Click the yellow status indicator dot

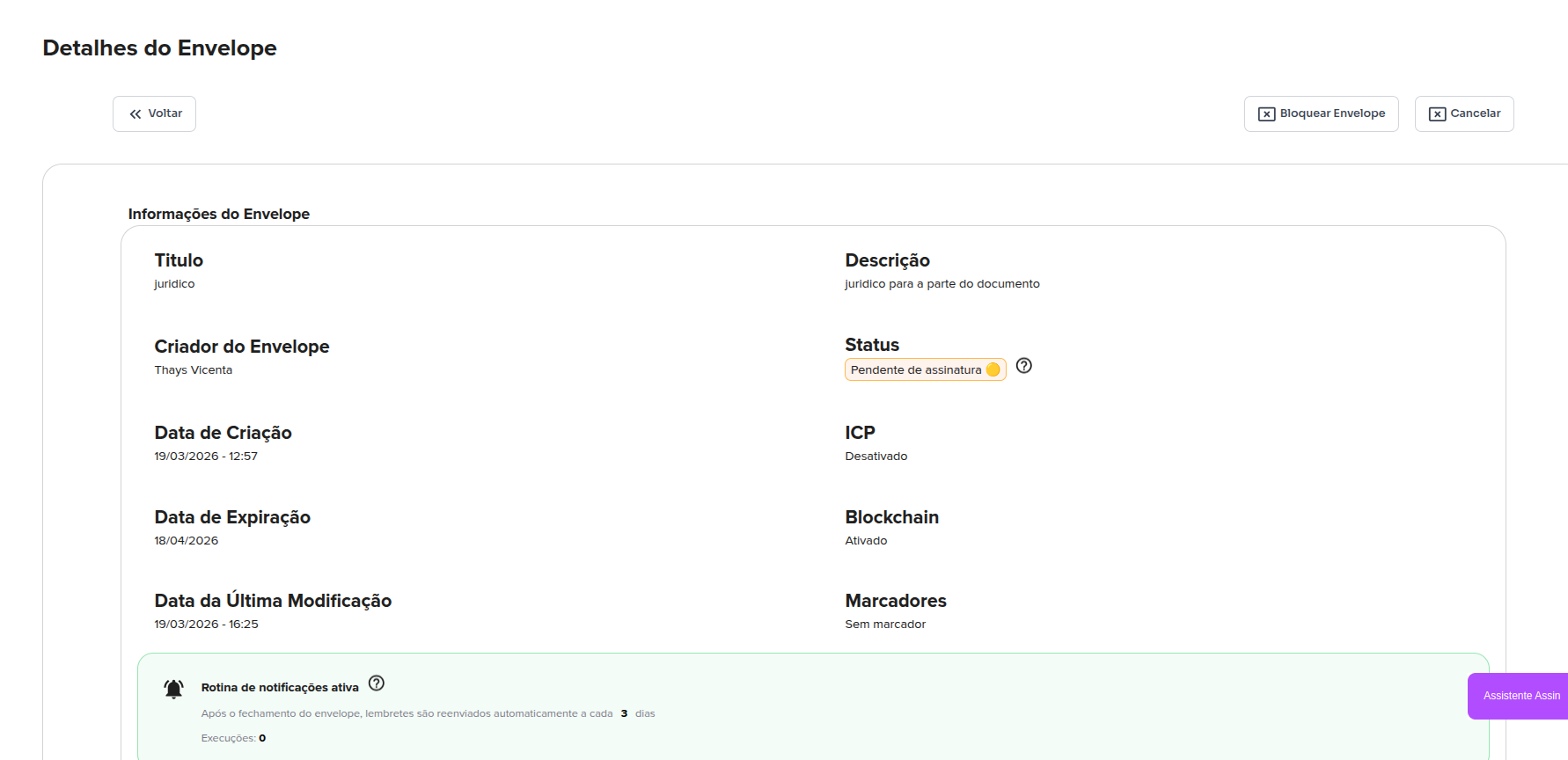click(993, 370)
